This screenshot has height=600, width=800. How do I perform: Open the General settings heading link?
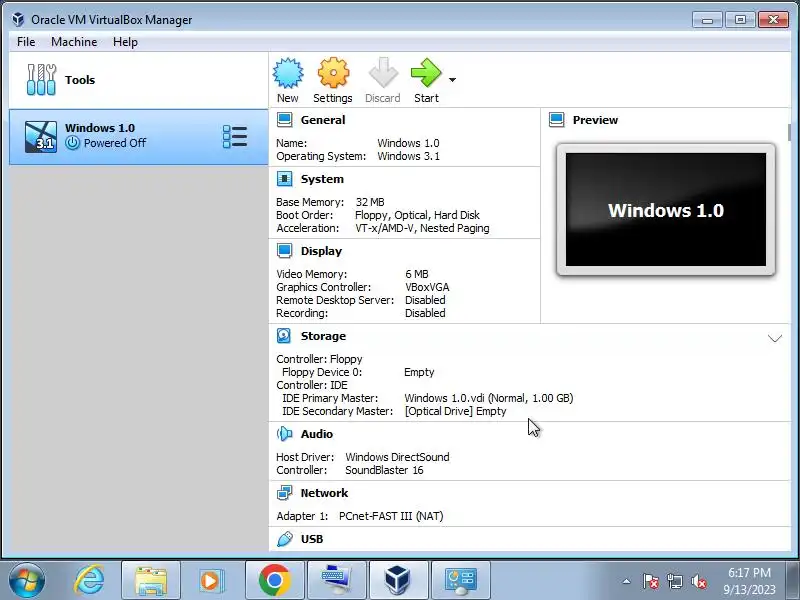[323, 120]
